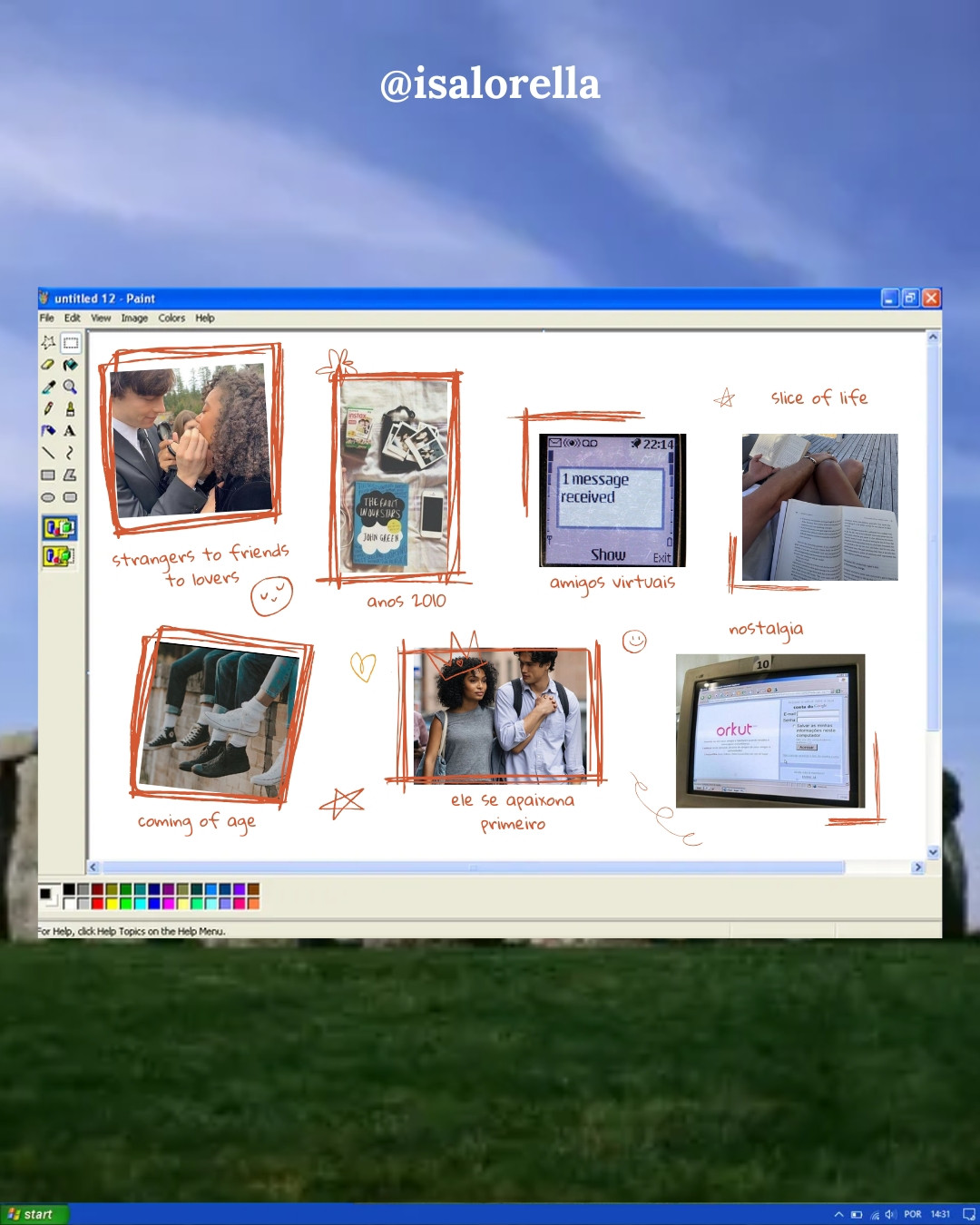The height and width of the screenshot is (1225, 980).
Task: Click the '1 message received' phone image
Action: click(x=612, y=500)
